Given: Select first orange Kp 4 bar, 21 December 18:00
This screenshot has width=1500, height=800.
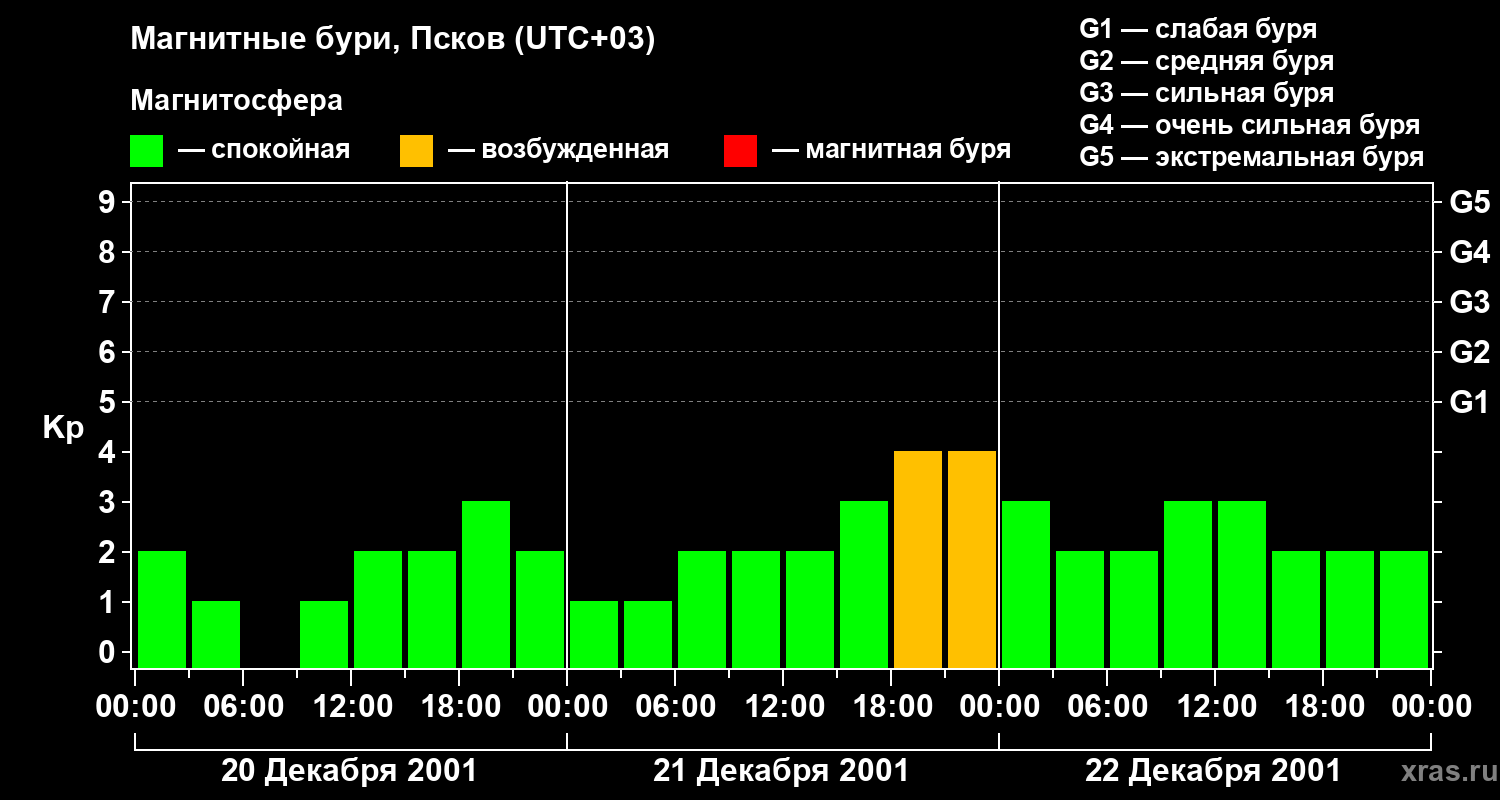Looking at the screenshot, I should pos(918,559).
